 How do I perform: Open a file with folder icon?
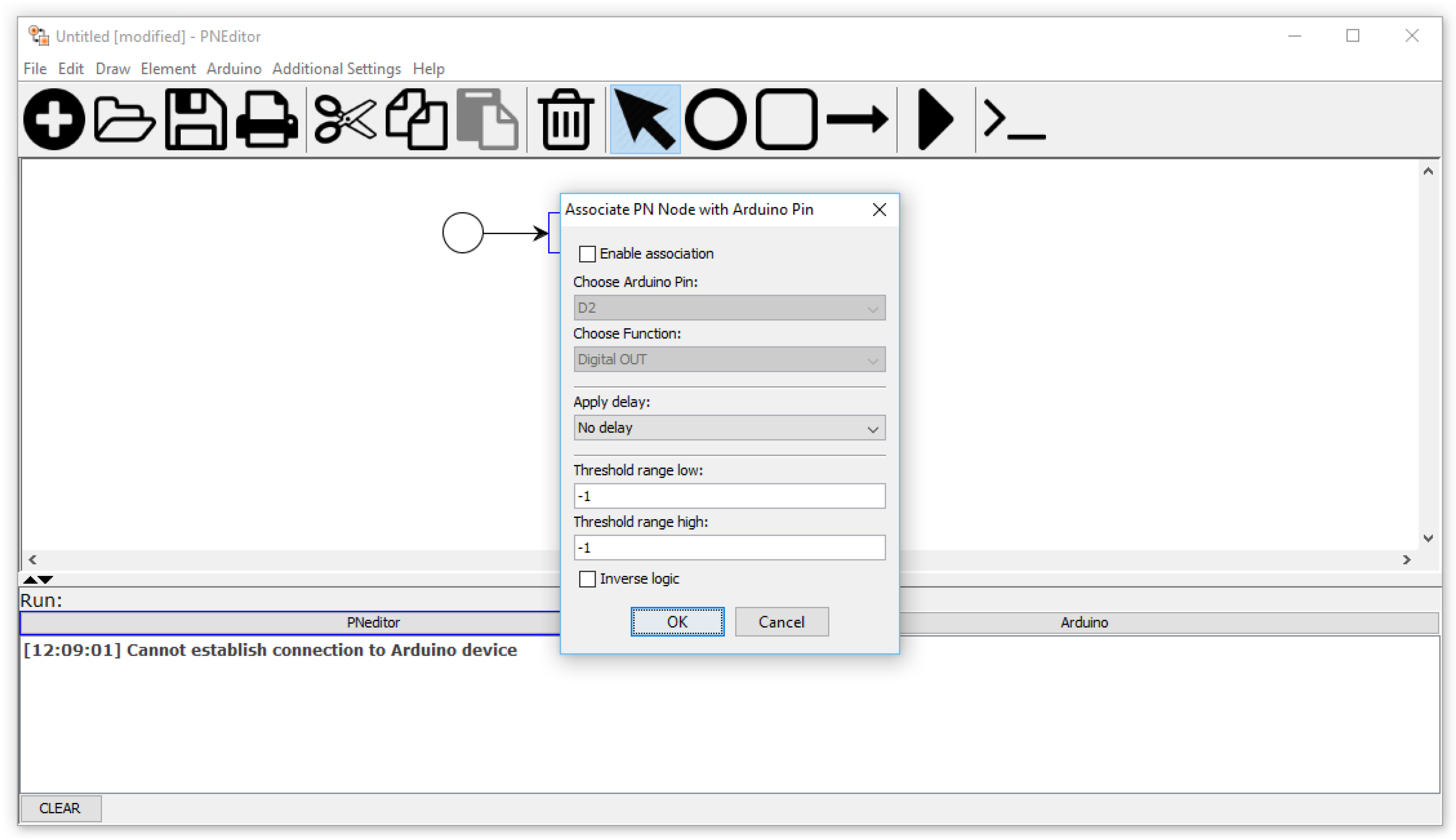(x=124, y=119)
